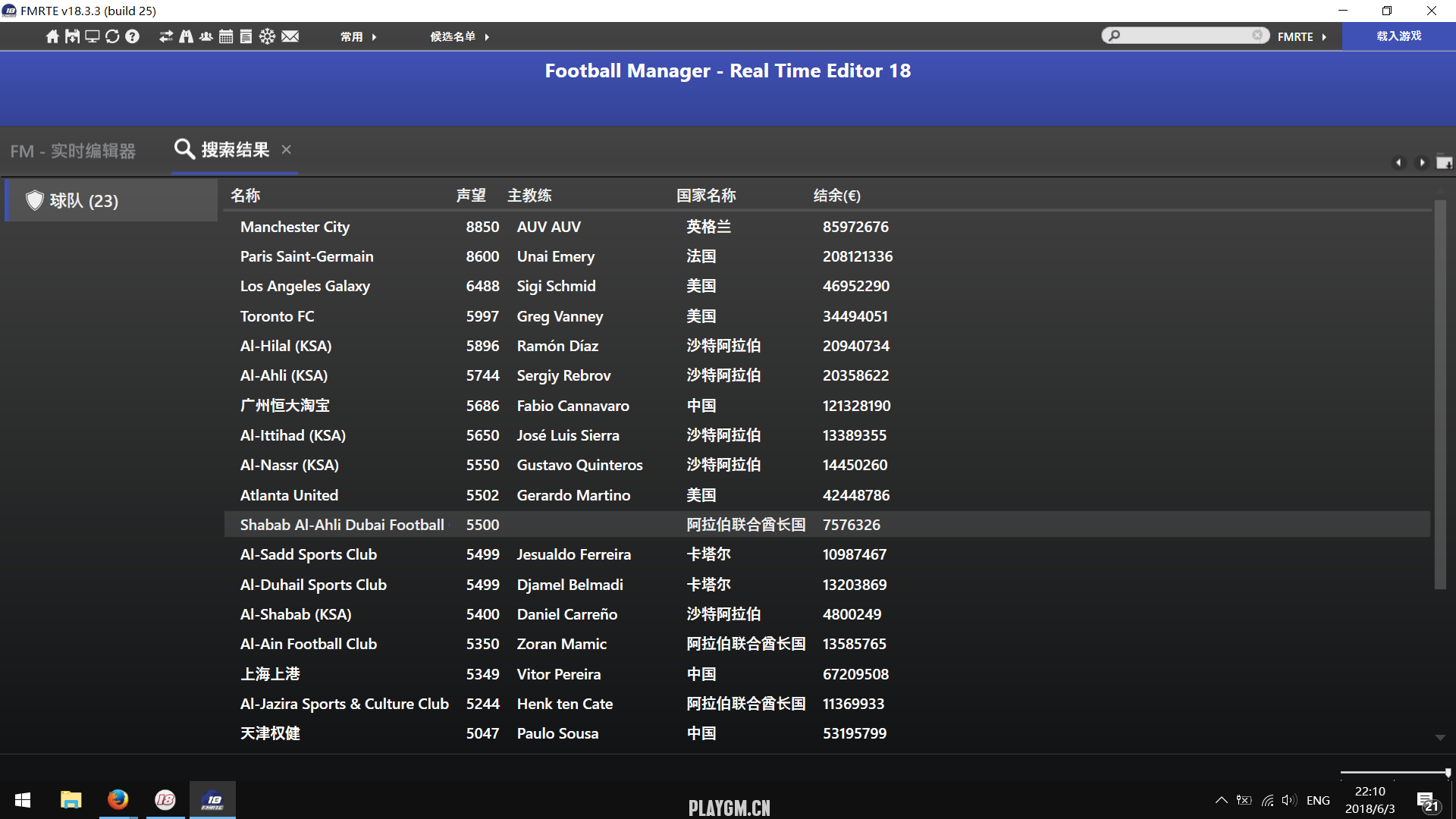Image resolution: width=1456 pixels, height=819 pixels.
Task: Close the 搜索结果 tab
Action: [286, 149]
